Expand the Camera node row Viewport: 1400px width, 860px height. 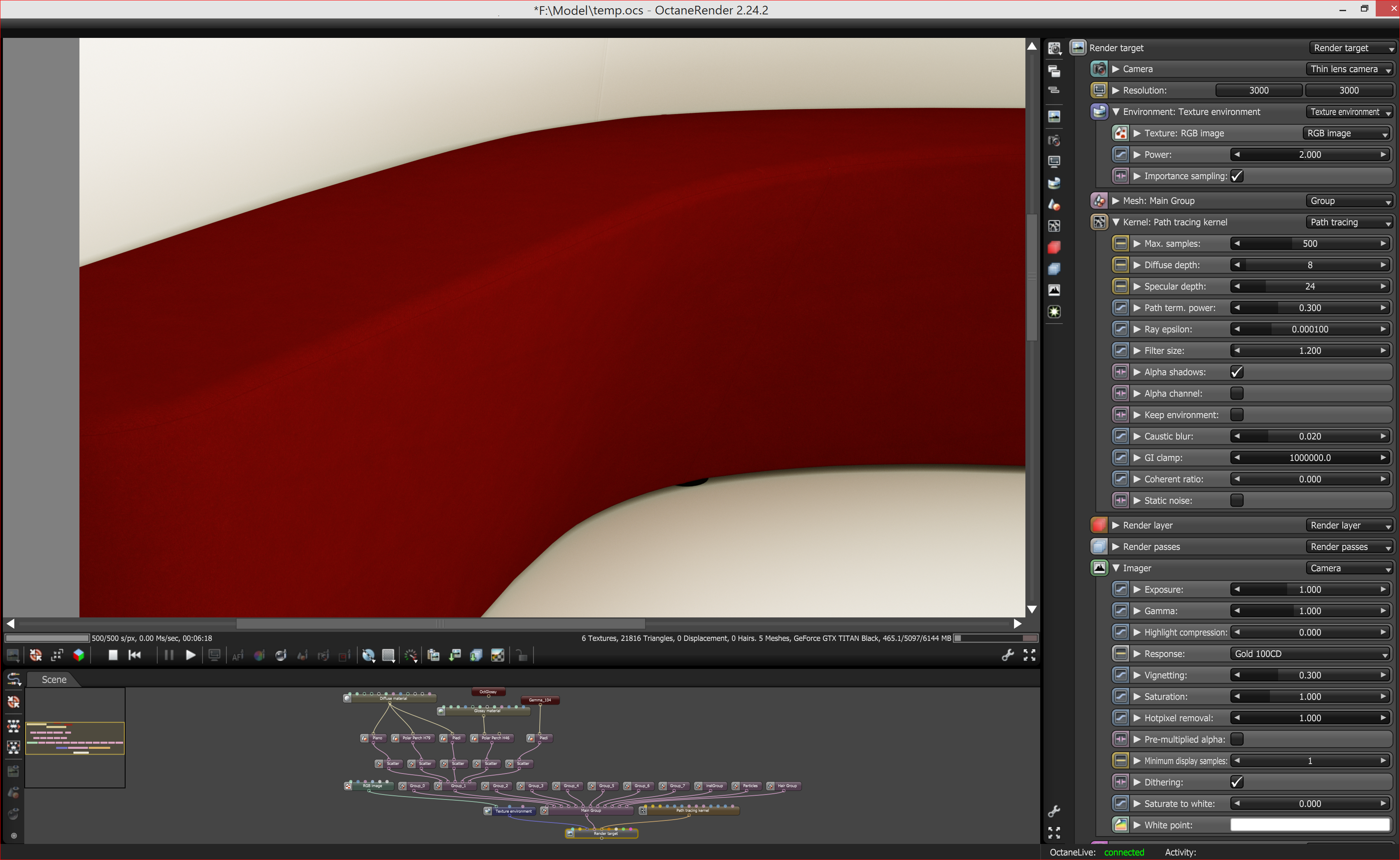(1115, 69)
